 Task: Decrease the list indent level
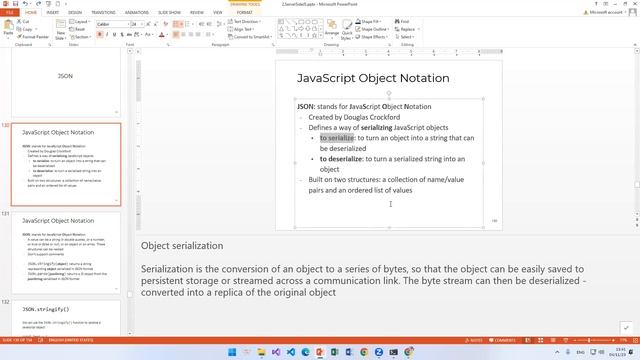[x=201, y=24]
